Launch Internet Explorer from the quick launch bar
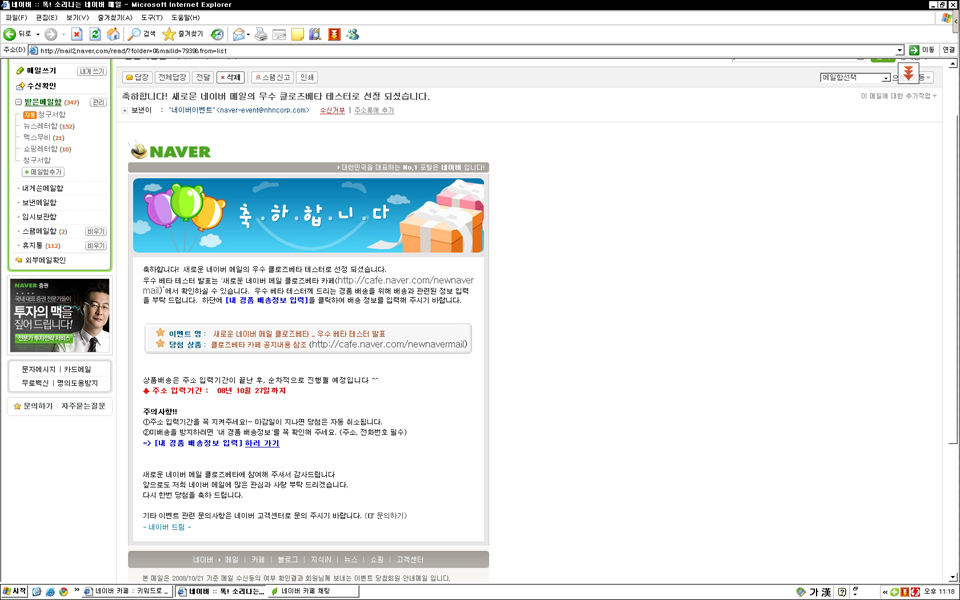This screenshot has width=960, height=600. [50, 592]
